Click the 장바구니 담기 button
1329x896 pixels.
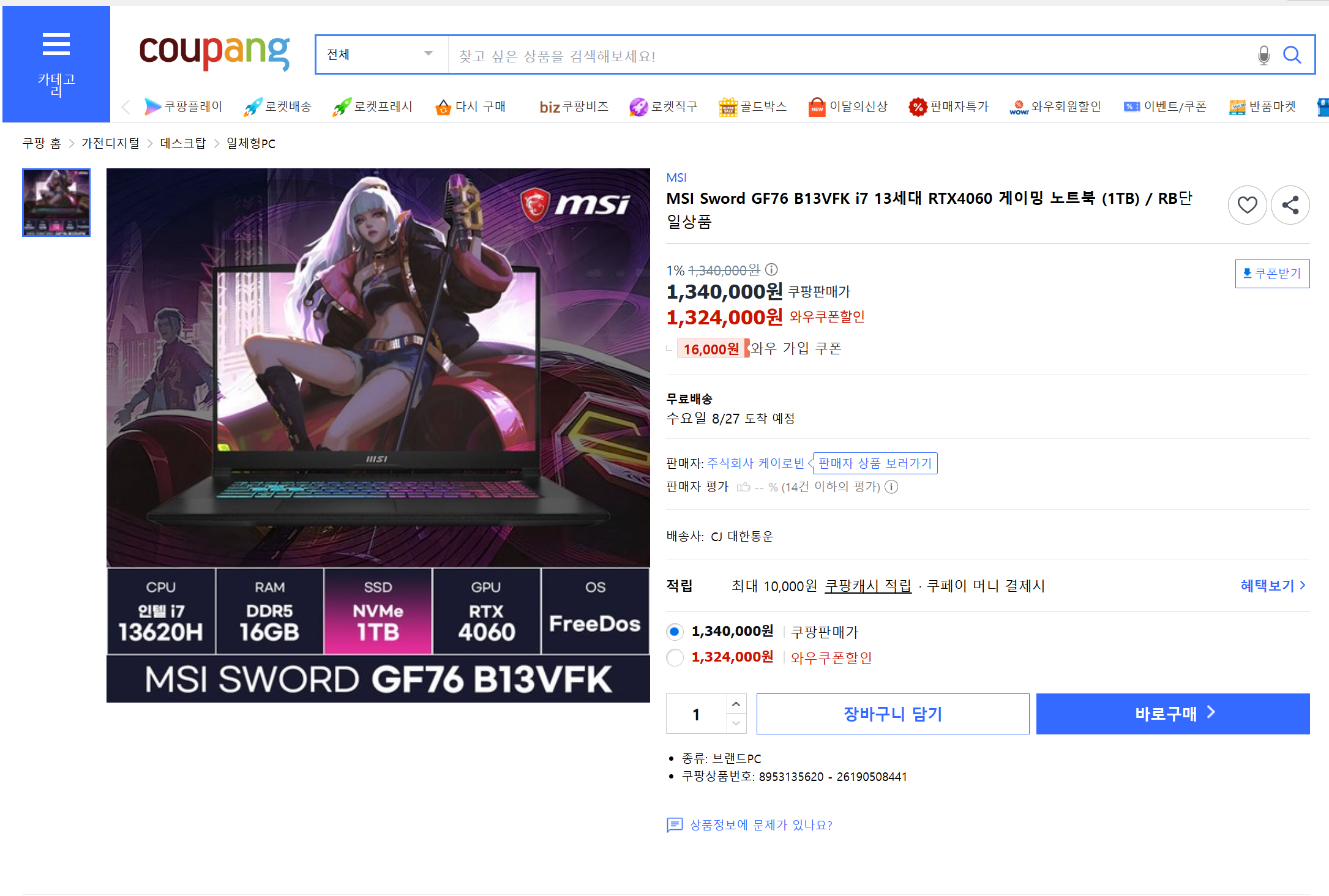pos(893,714)
